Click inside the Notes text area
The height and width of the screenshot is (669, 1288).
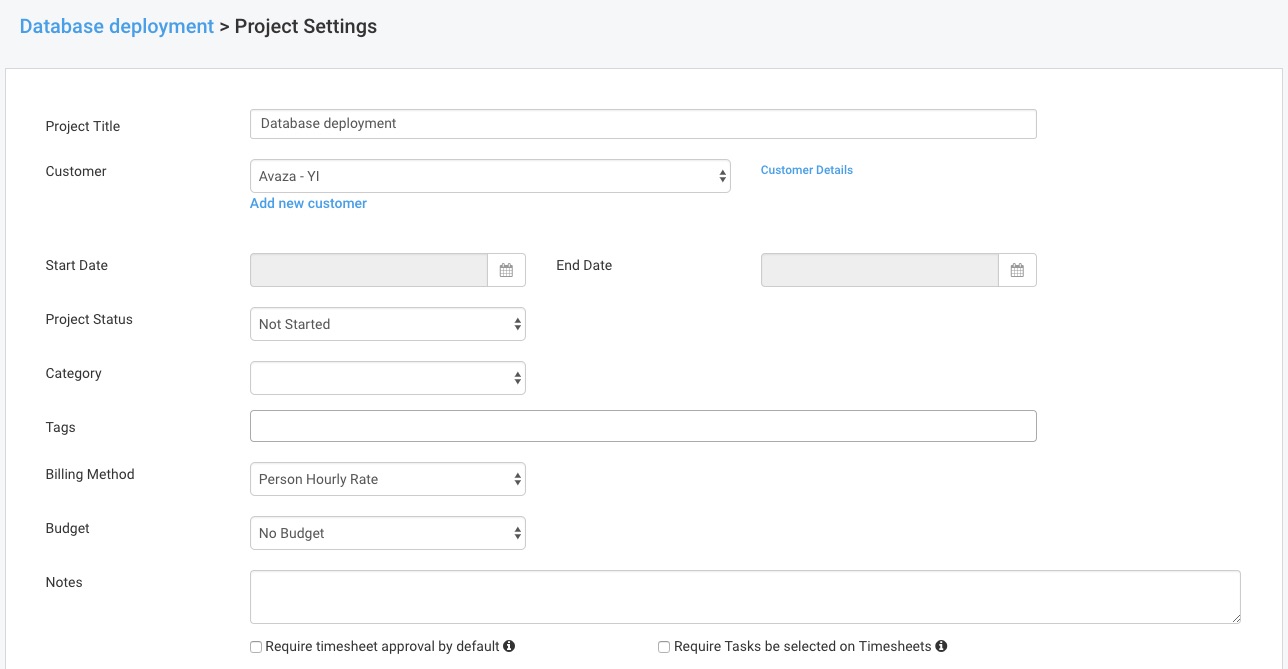tap(745, 597)
